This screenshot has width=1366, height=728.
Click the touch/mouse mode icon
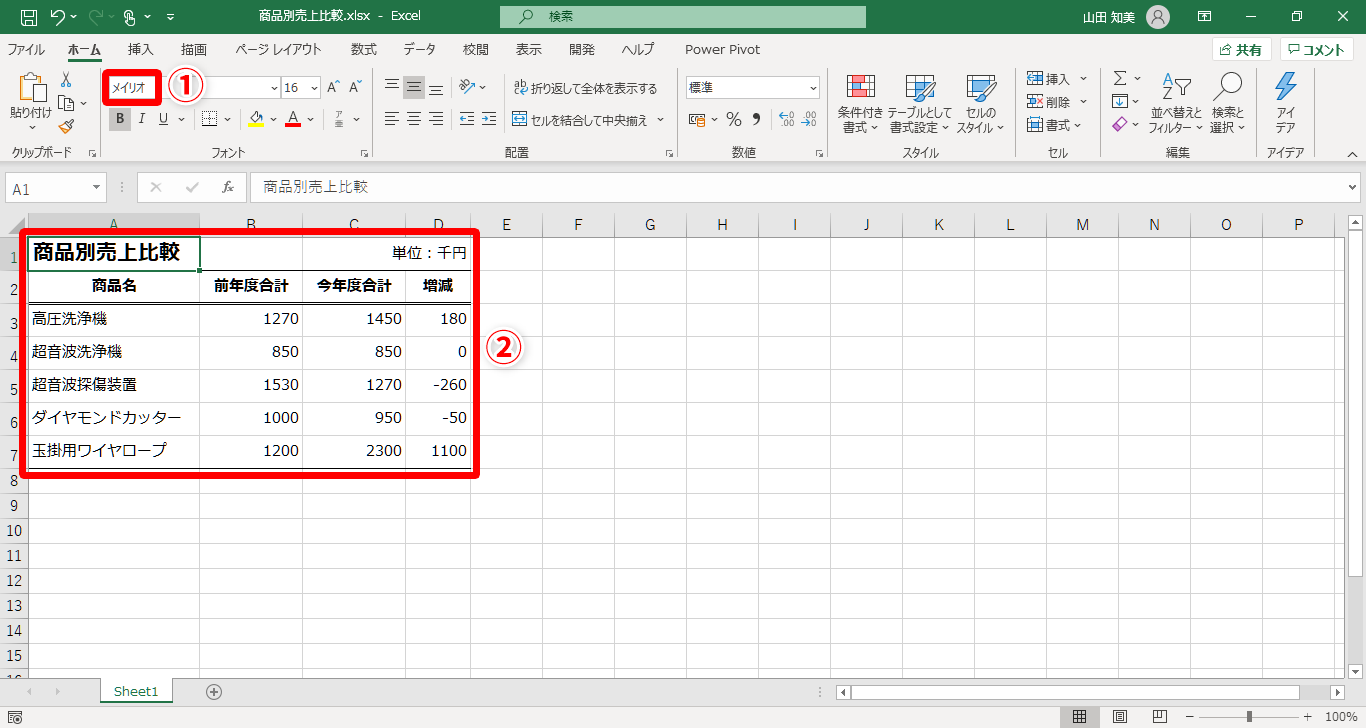coord(131,17)
